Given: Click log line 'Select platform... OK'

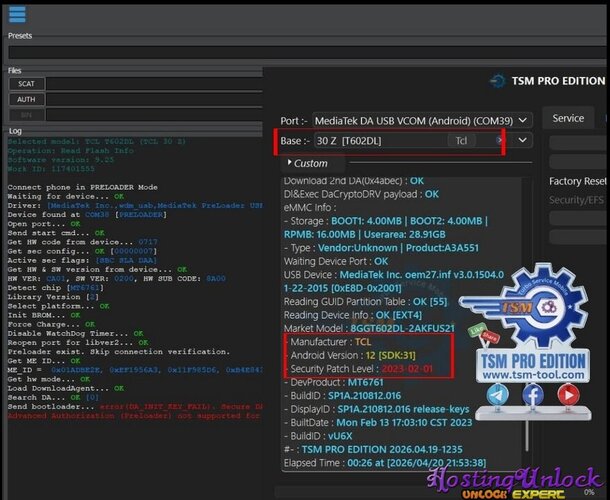Looking at the screenshot, I should 58,306.
